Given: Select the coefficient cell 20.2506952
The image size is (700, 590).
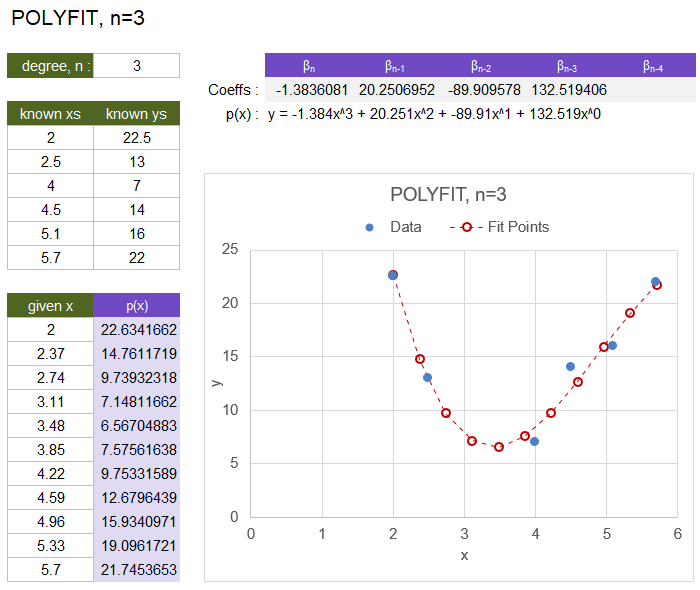Looking at the screenshot, I should pyautogui.click(x=395, y=90).
